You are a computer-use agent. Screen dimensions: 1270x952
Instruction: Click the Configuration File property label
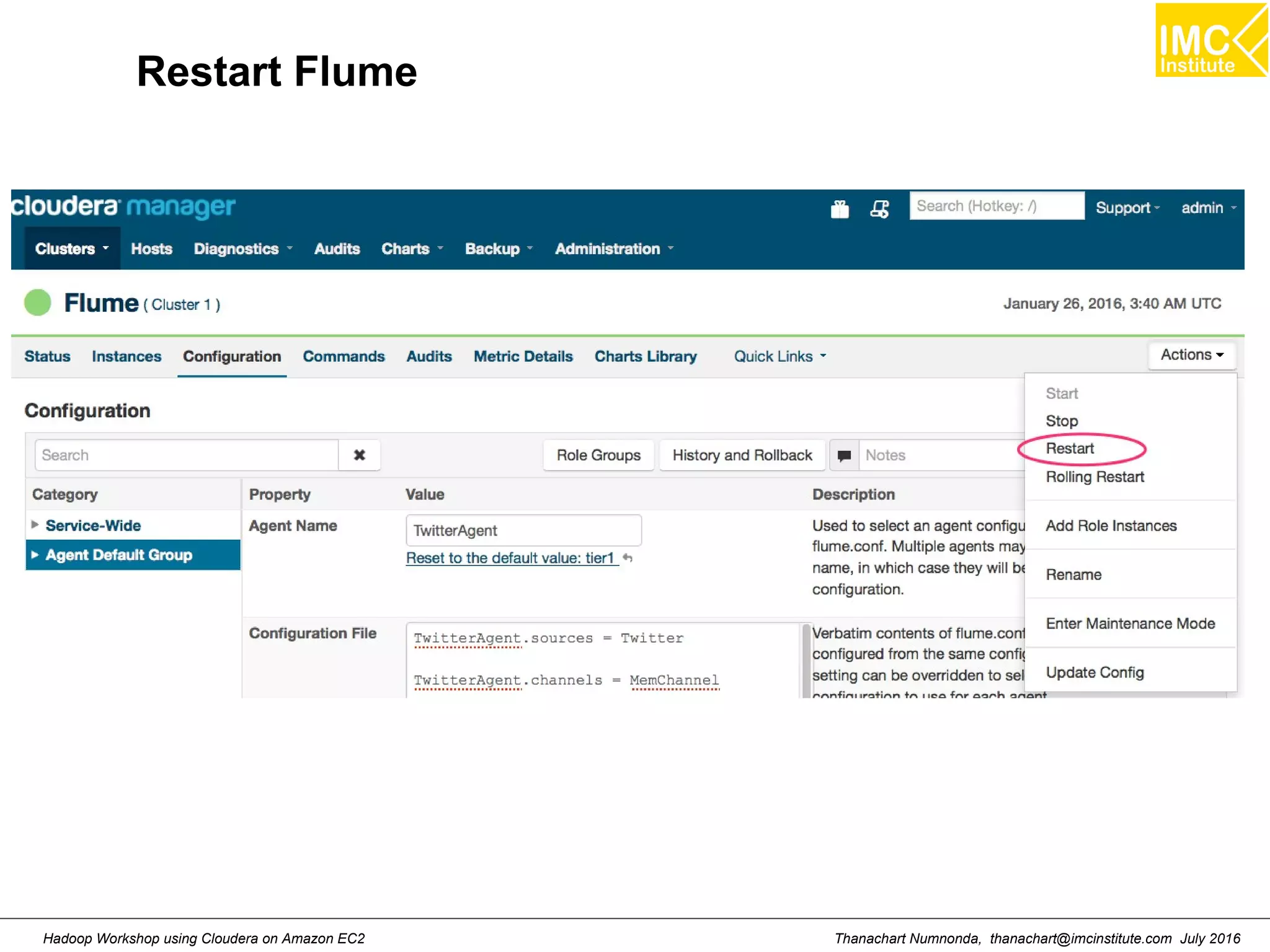(x=313, y=633)
